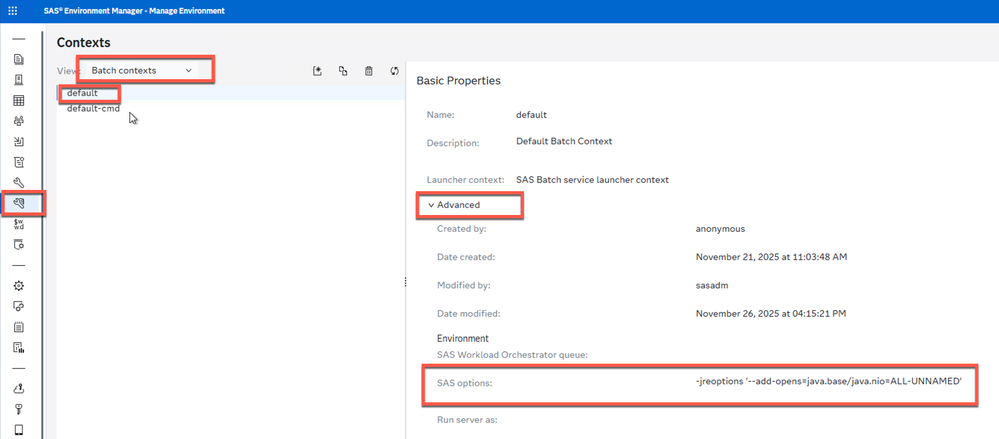The image size is (999, 439).
Task: Click the 'sasadm' modified by value
Action: [712, 285]
